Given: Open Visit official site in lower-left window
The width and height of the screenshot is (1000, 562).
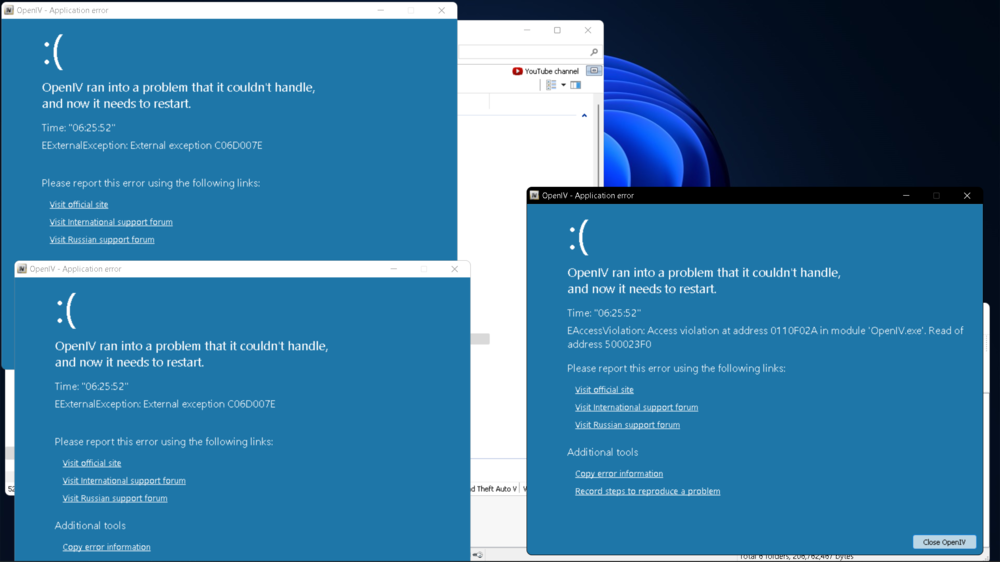Looking at the screenshot, I should (92, 463).
